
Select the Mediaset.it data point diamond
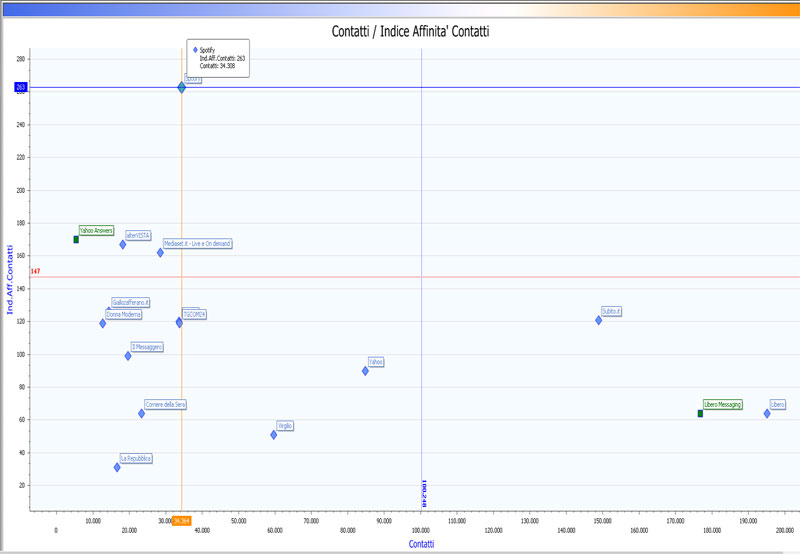(160, 253)
